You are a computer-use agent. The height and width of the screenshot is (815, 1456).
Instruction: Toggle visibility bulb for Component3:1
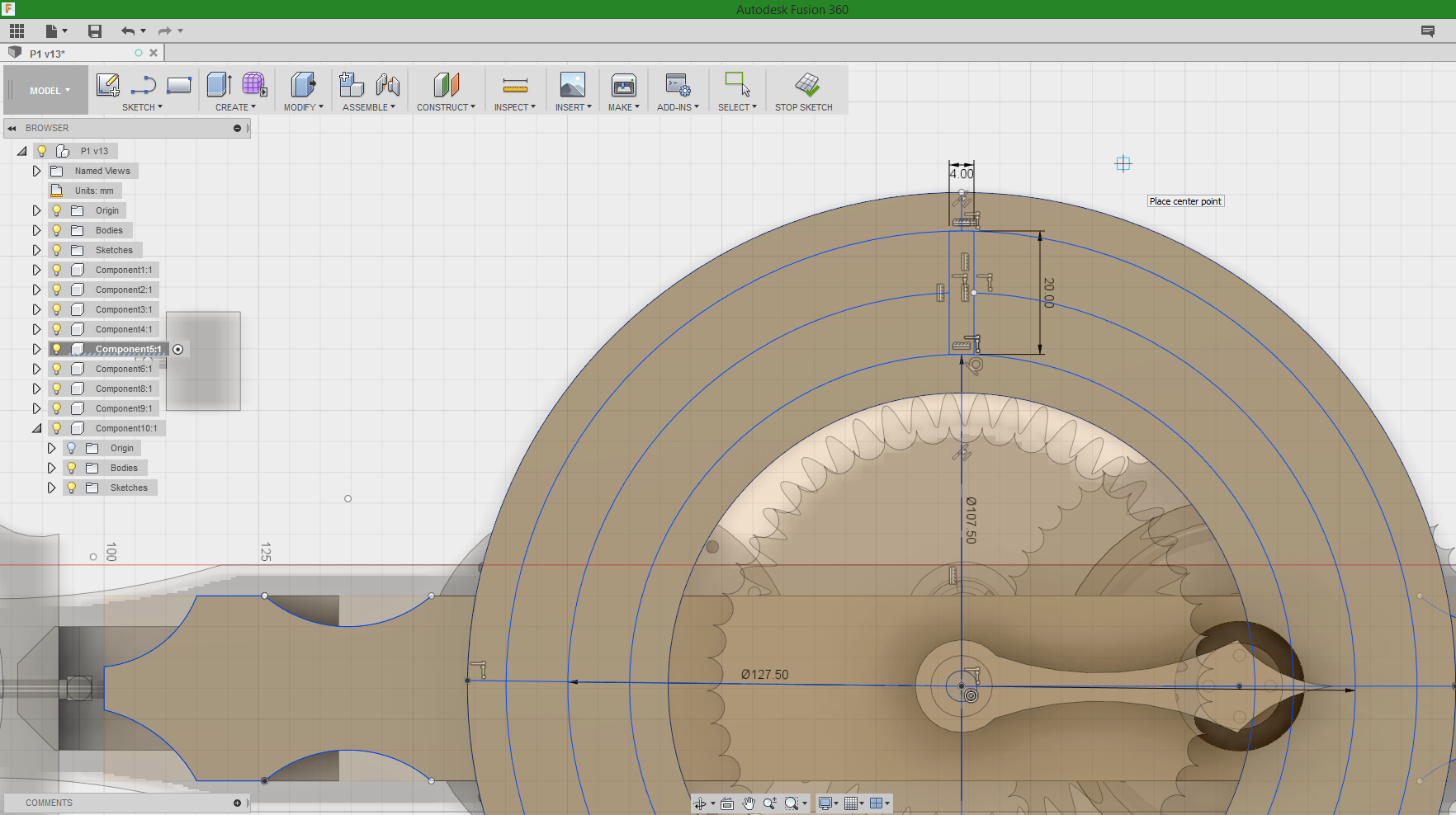pos(57,309)
